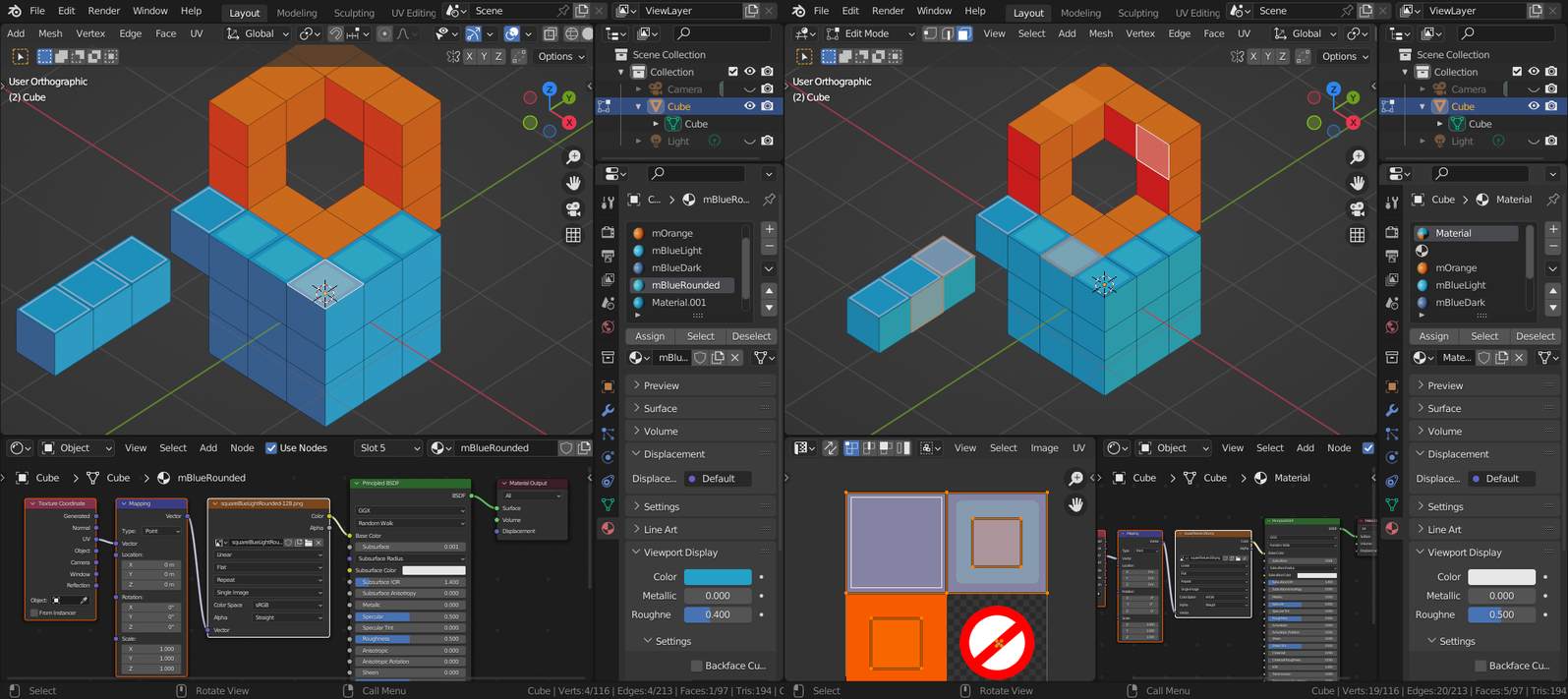Open Material properties tab in left window
1568x699 pixels.
coord(608,528)
